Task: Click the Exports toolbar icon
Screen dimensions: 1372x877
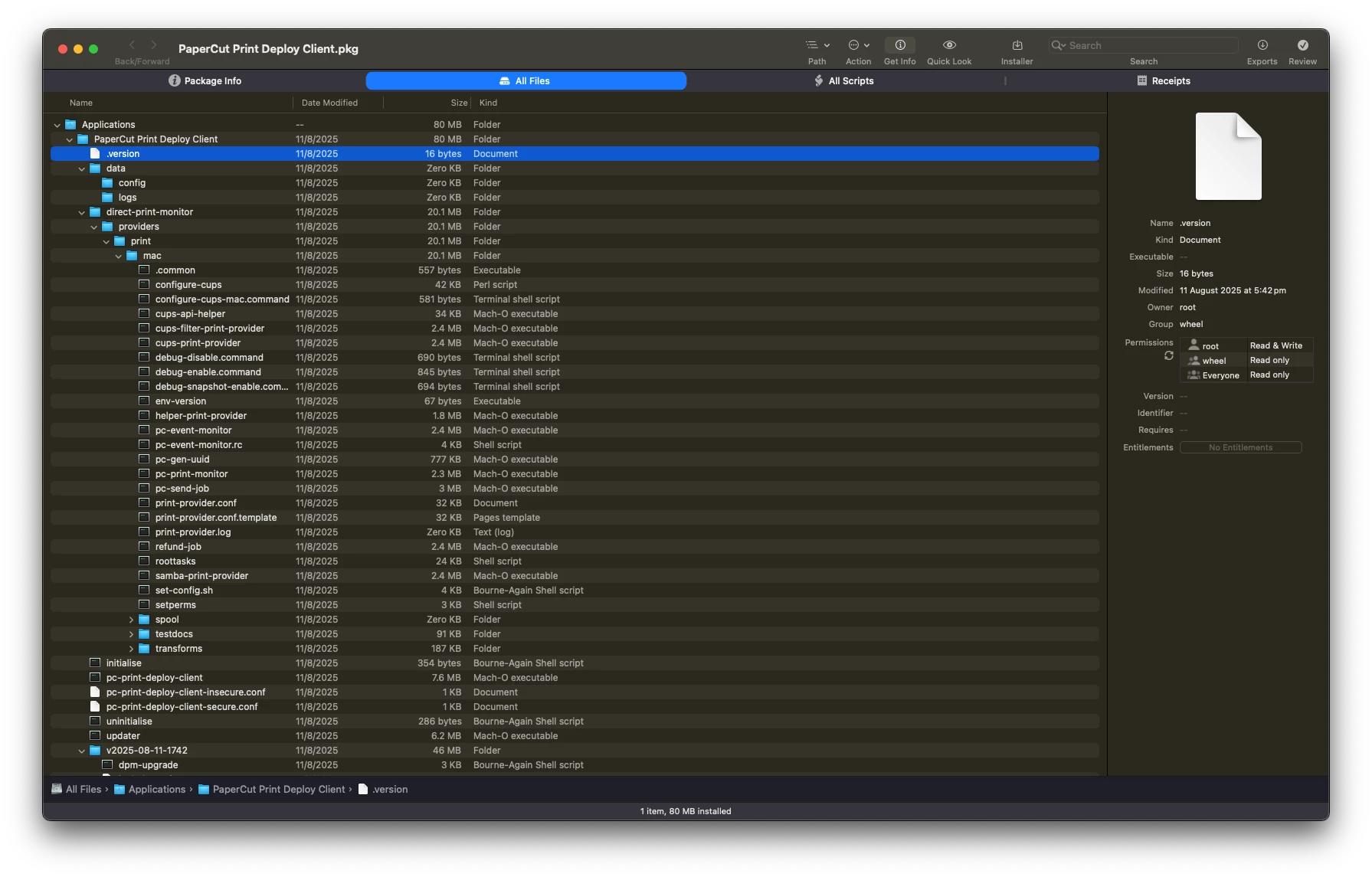Action: coord(1262,45)
